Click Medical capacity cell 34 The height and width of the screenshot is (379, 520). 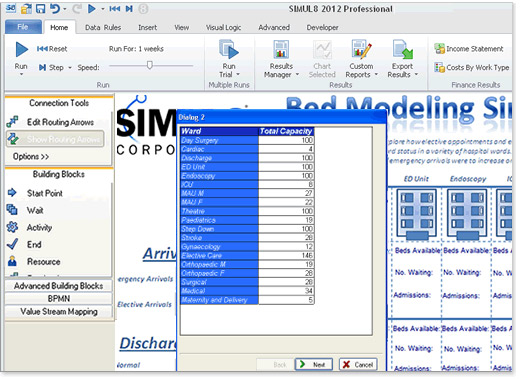[286, 291]
